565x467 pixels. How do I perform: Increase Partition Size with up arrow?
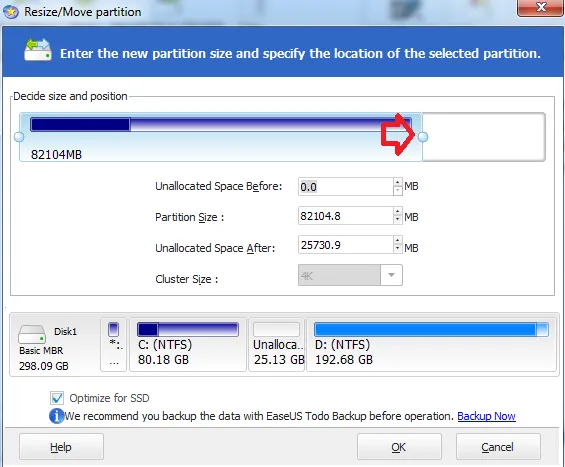click(x=397, y=211)
